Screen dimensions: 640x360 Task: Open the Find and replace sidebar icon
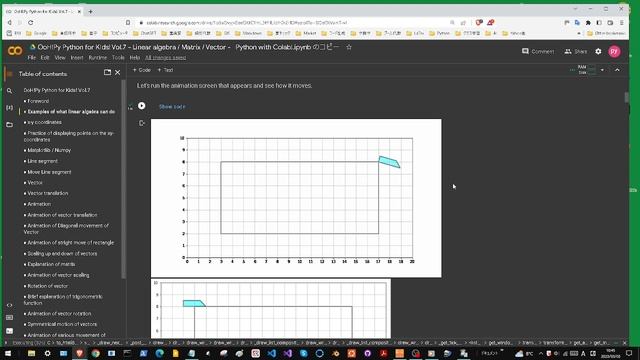click(x=9, y=91)
